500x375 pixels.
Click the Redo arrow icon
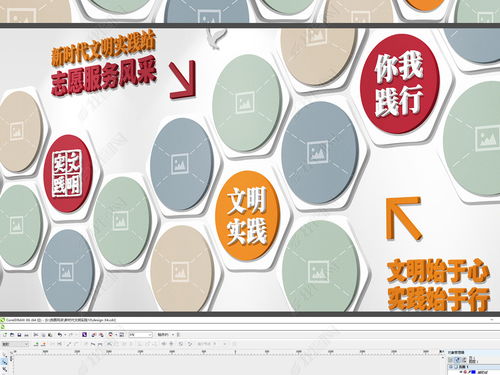click(71, 335)
